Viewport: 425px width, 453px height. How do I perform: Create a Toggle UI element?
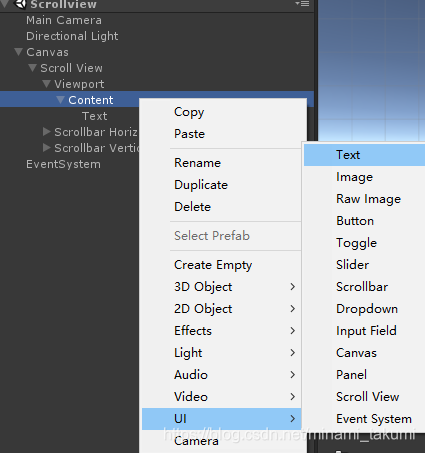(x=364, y=243)
